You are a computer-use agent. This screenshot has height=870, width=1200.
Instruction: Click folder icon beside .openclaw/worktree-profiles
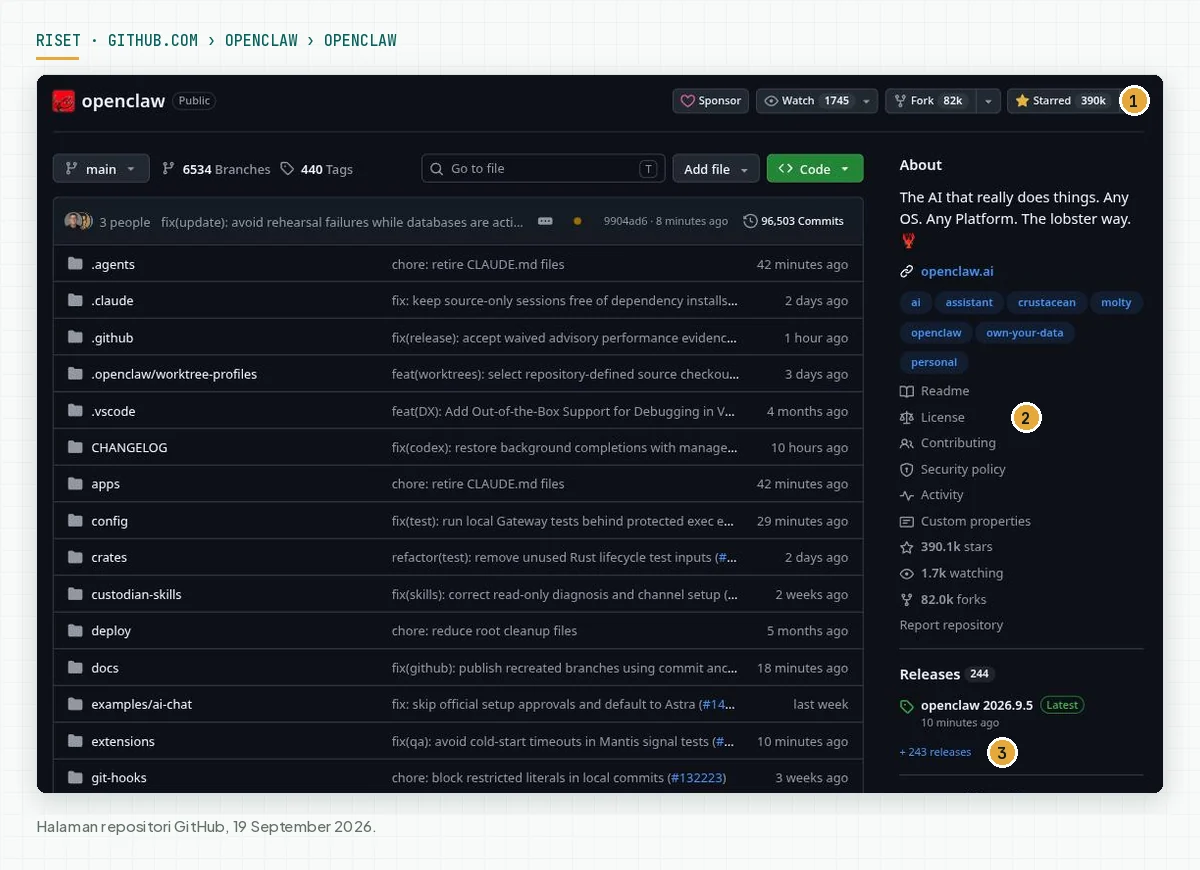pyautogui.click(x=75, y=374)
